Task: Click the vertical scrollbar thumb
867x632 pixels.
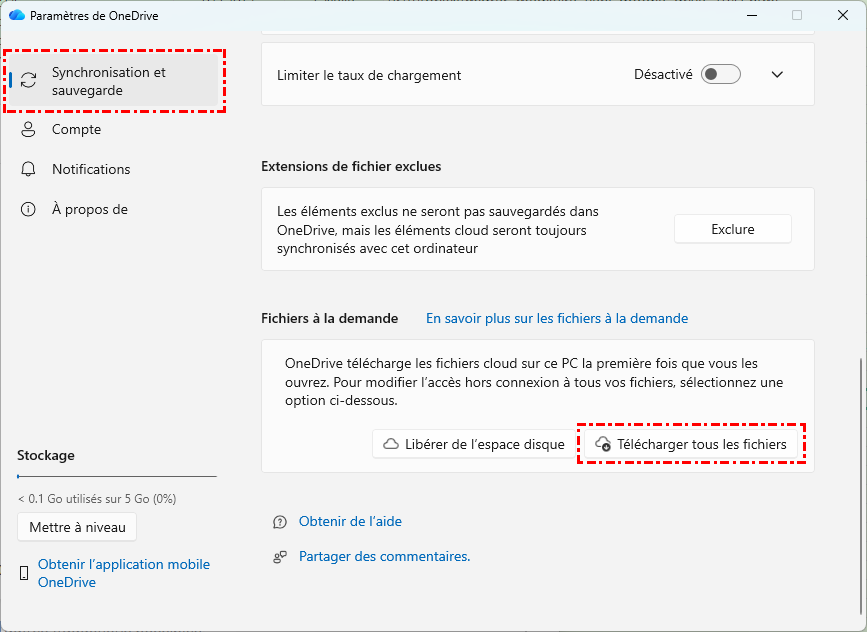Action: (x=860, y=487)
